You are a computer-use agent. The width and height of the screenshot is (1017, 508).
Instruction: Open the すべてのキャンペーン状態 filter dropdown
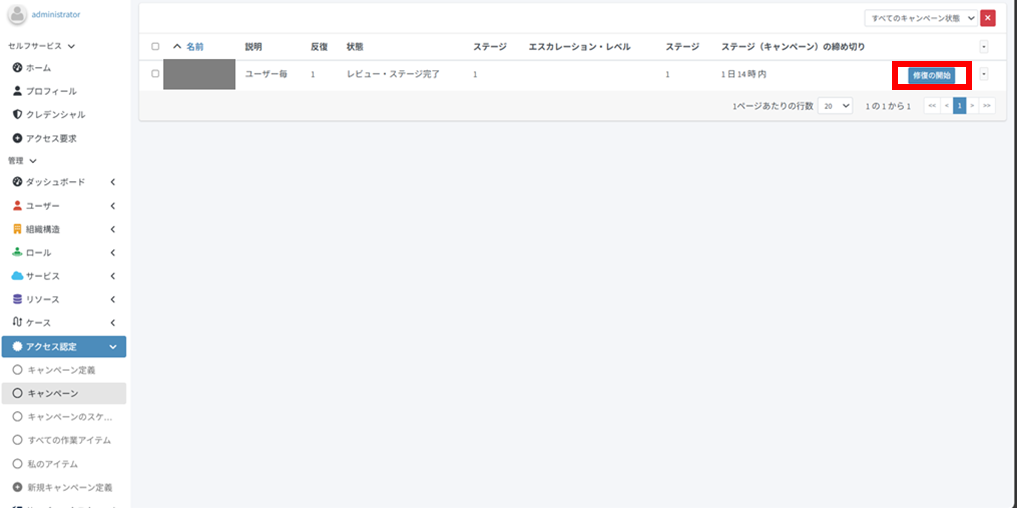coord(920,18)
